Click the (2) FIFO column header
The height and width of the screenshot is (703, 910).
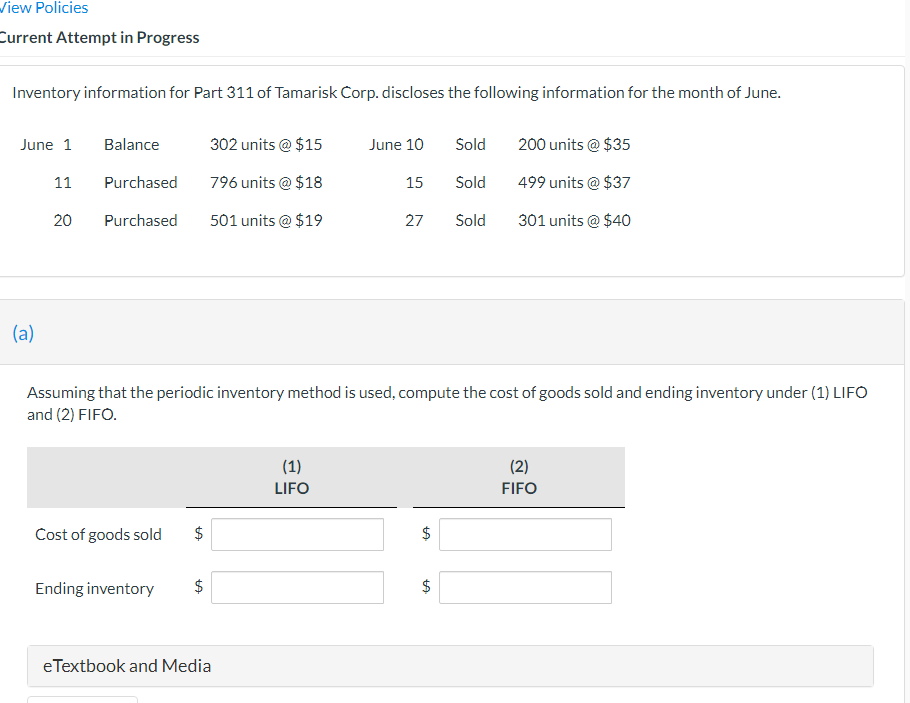518,477
